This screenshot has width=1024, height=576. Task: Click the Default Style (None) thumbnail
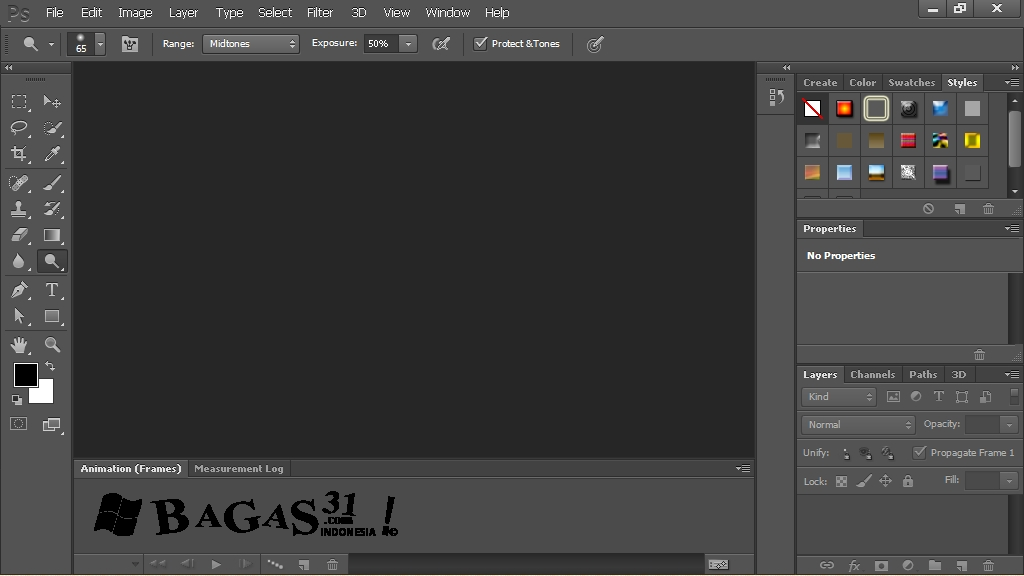[x=812, y=108]
